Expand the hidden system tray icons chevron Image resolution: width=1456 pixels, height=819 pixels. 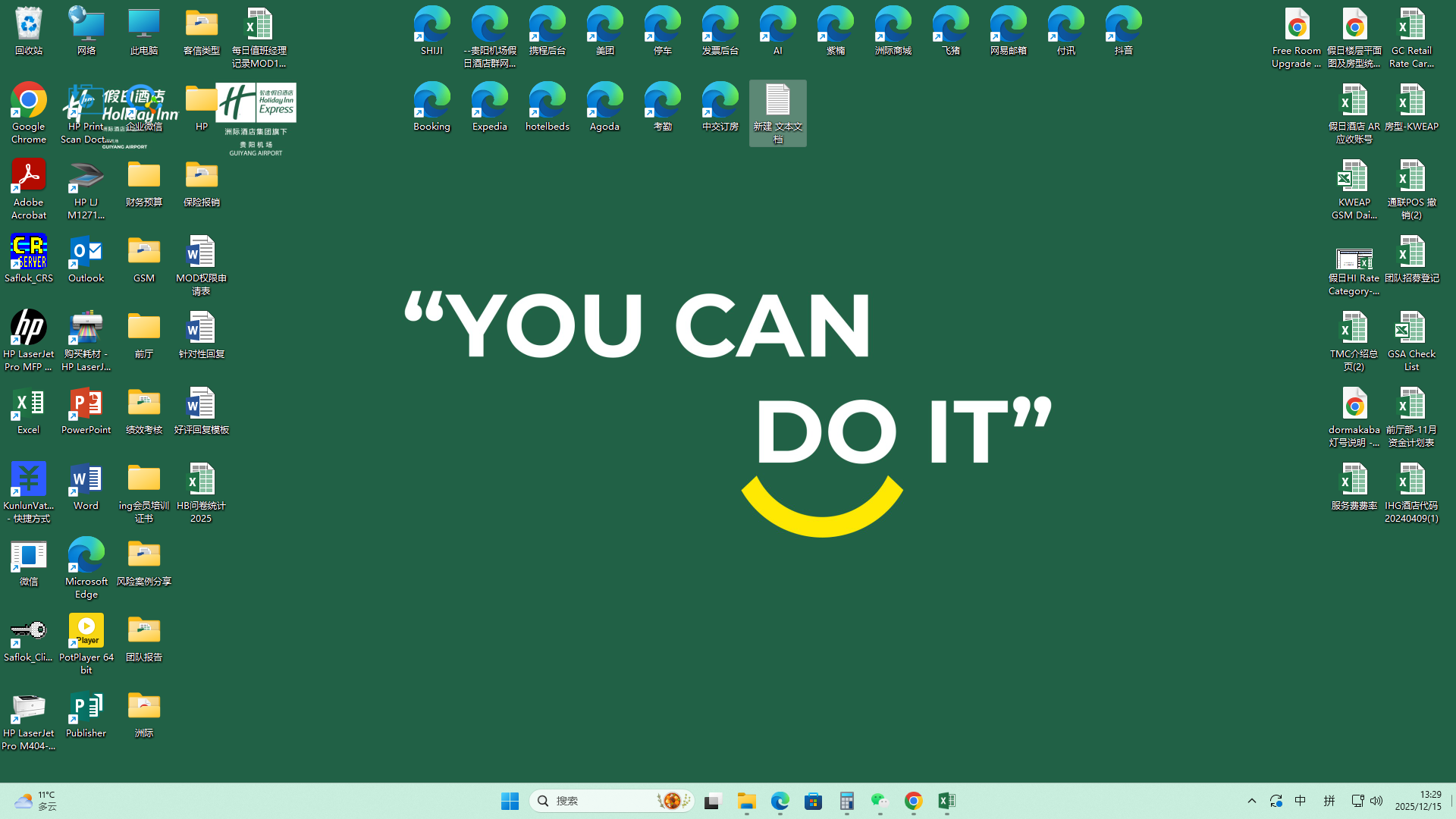click(x=1252, y=801)
